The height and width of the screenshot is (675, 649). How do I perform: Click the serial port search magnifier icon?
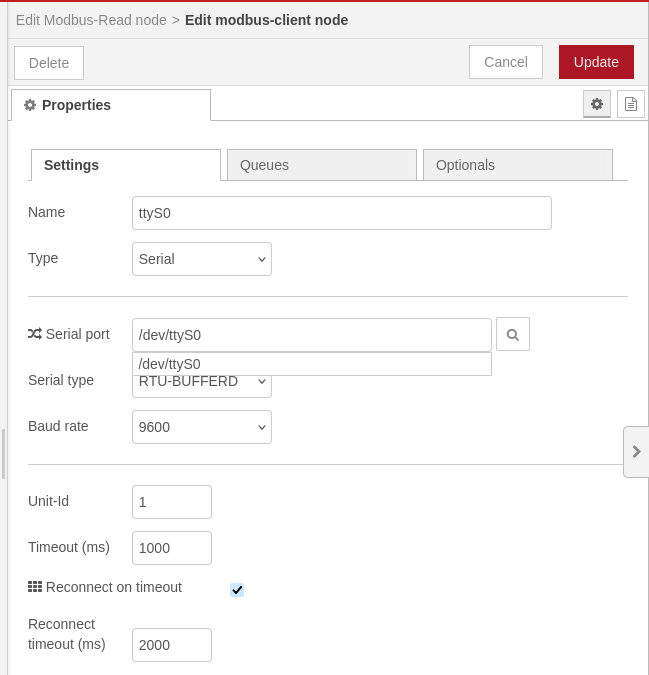tap(513, 334)
